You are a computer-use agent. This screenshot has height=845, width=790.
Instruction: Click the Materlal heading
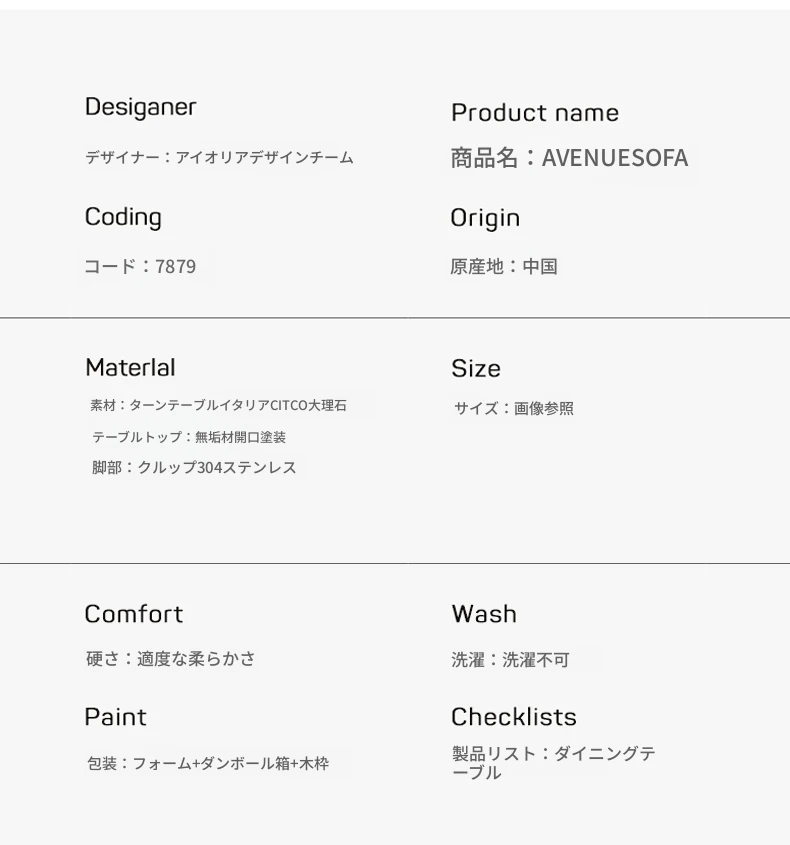tap(130, 368)
